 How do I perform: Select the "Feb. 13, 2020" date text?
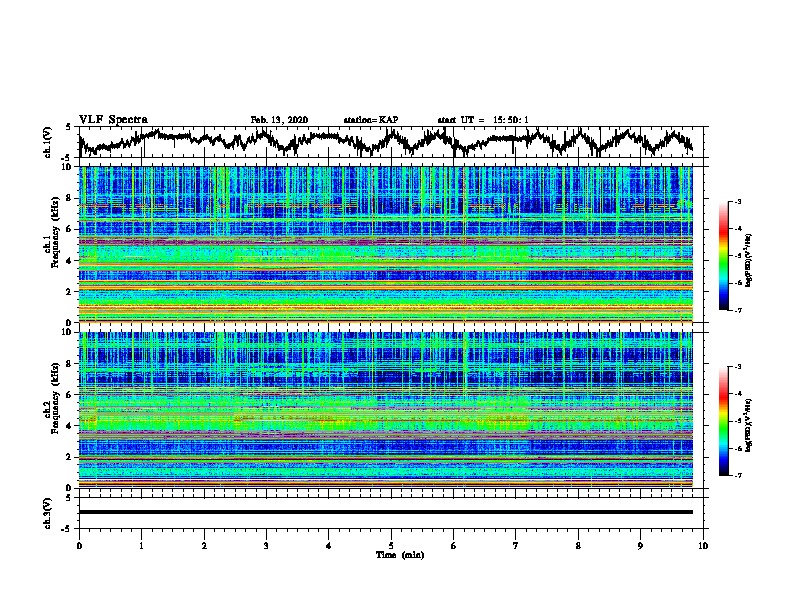pos(279,120)
